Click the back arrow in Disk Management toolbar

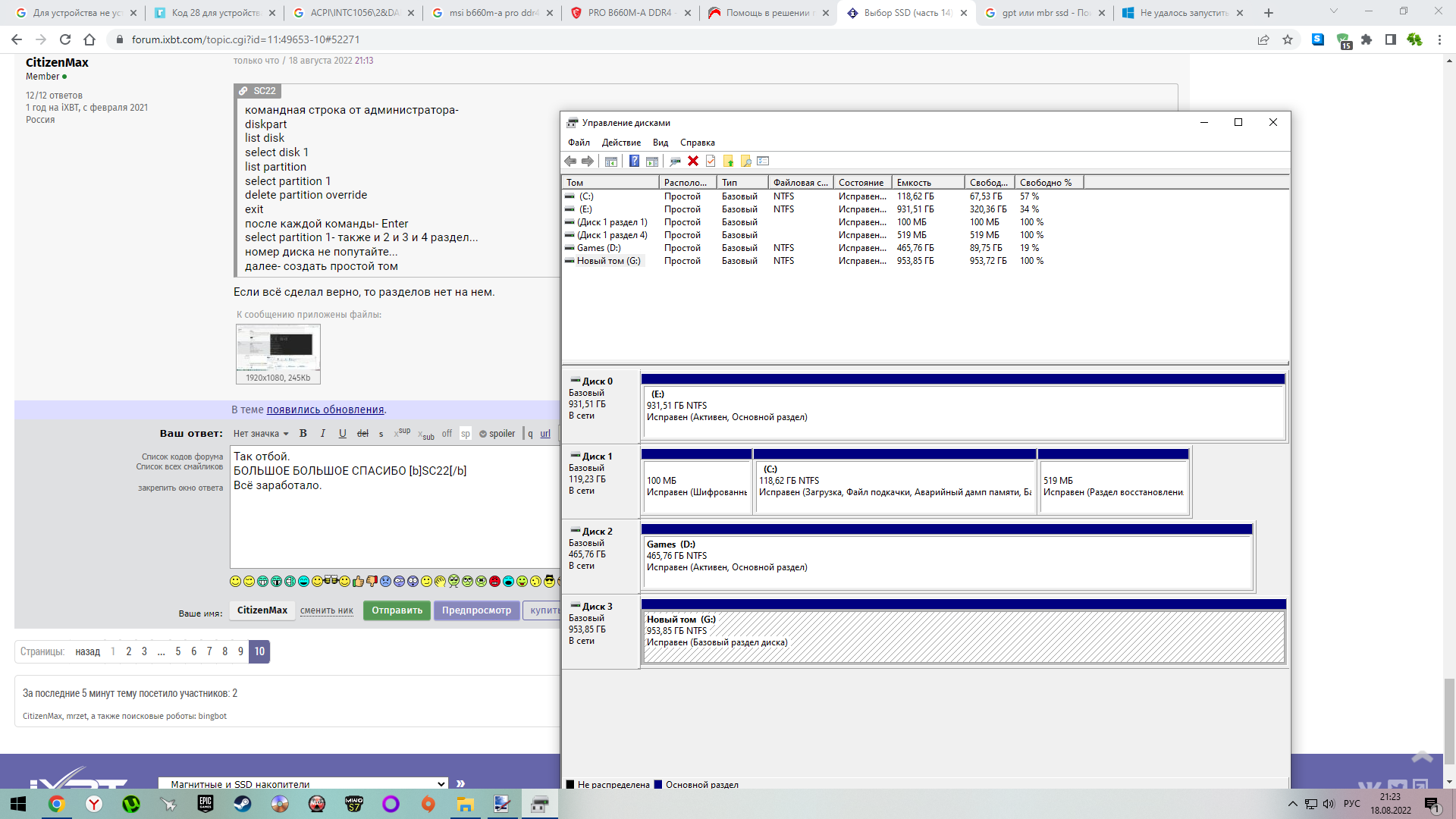[570, 161]
